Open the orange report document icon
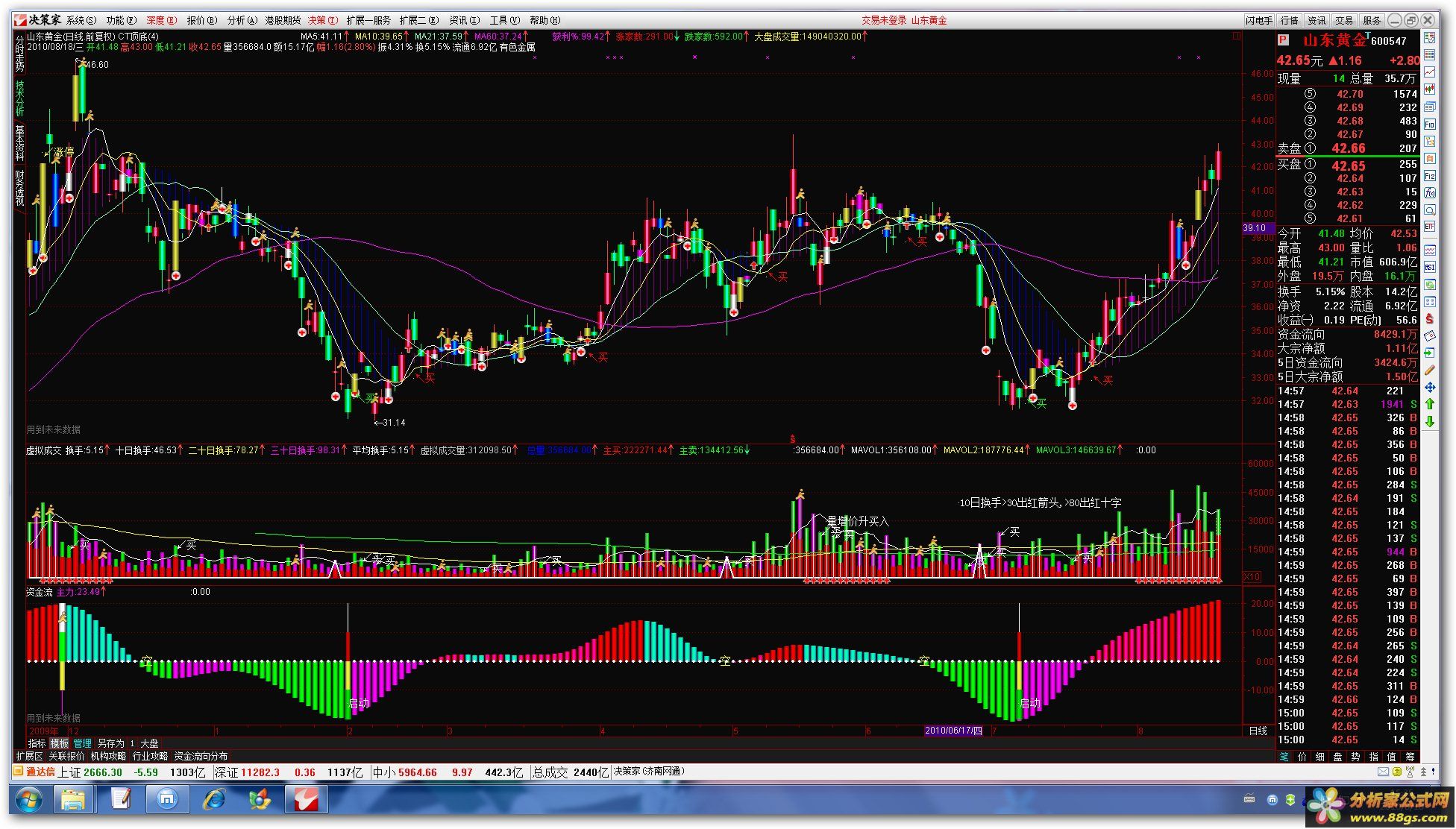 click(1430, 158)
